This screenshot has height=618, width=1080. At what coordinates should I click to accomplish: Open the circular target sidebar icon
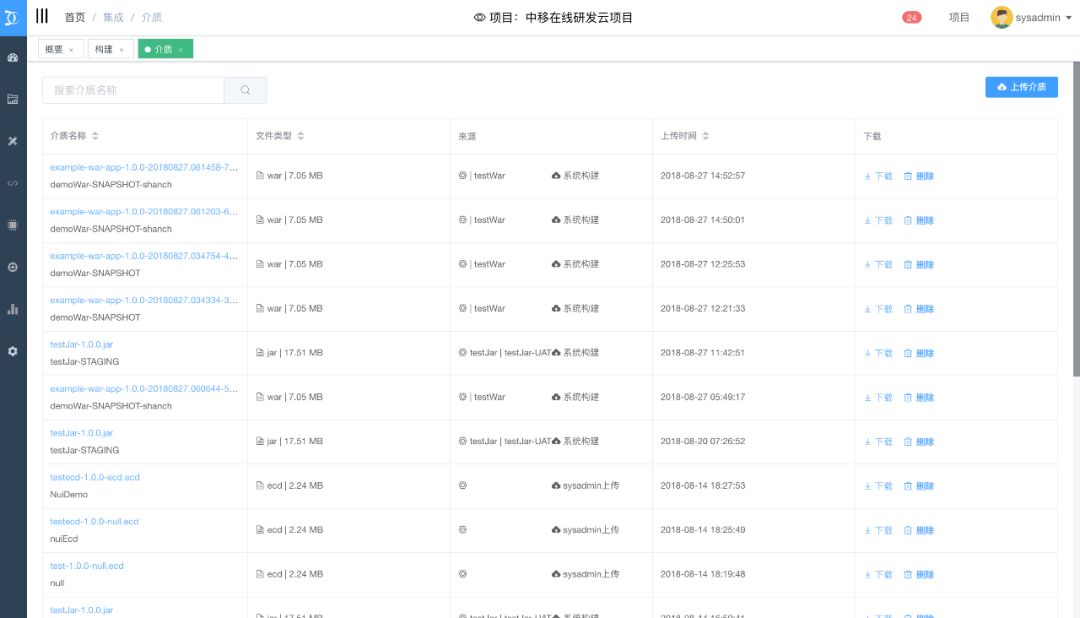click(12, 267)
